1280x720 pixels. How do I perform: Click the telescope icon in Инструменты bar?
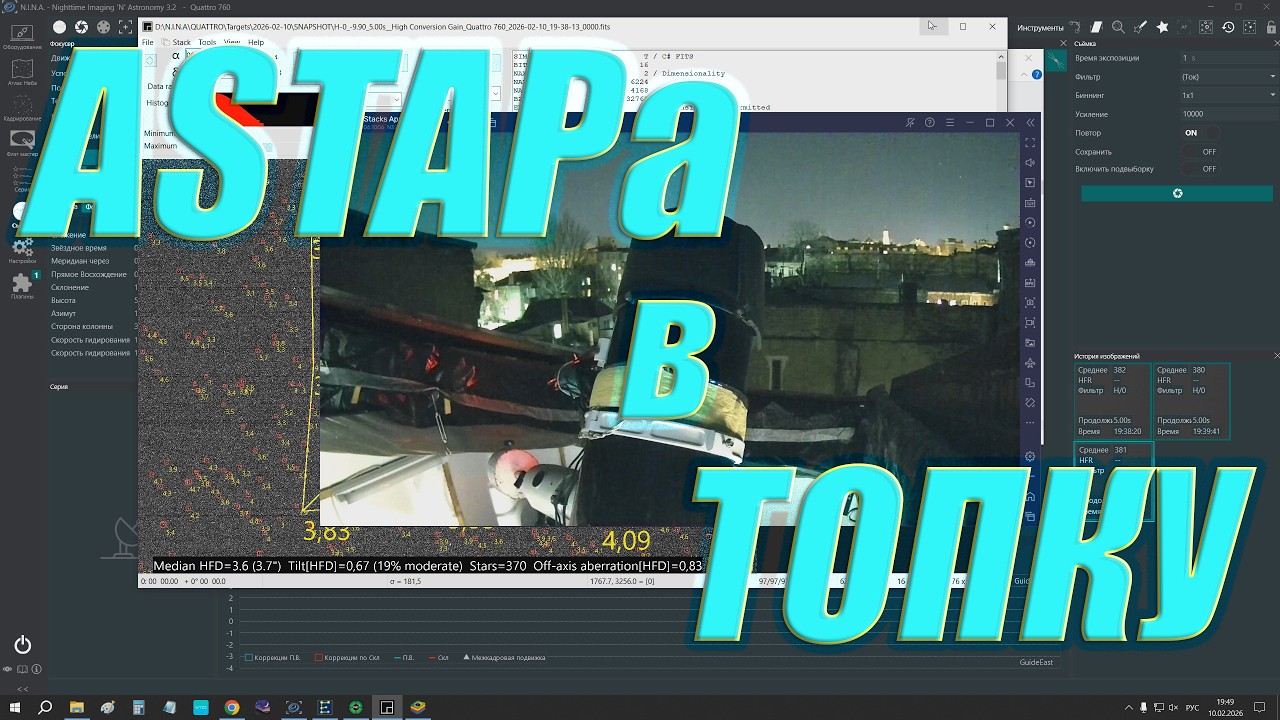click(1140, 28)
